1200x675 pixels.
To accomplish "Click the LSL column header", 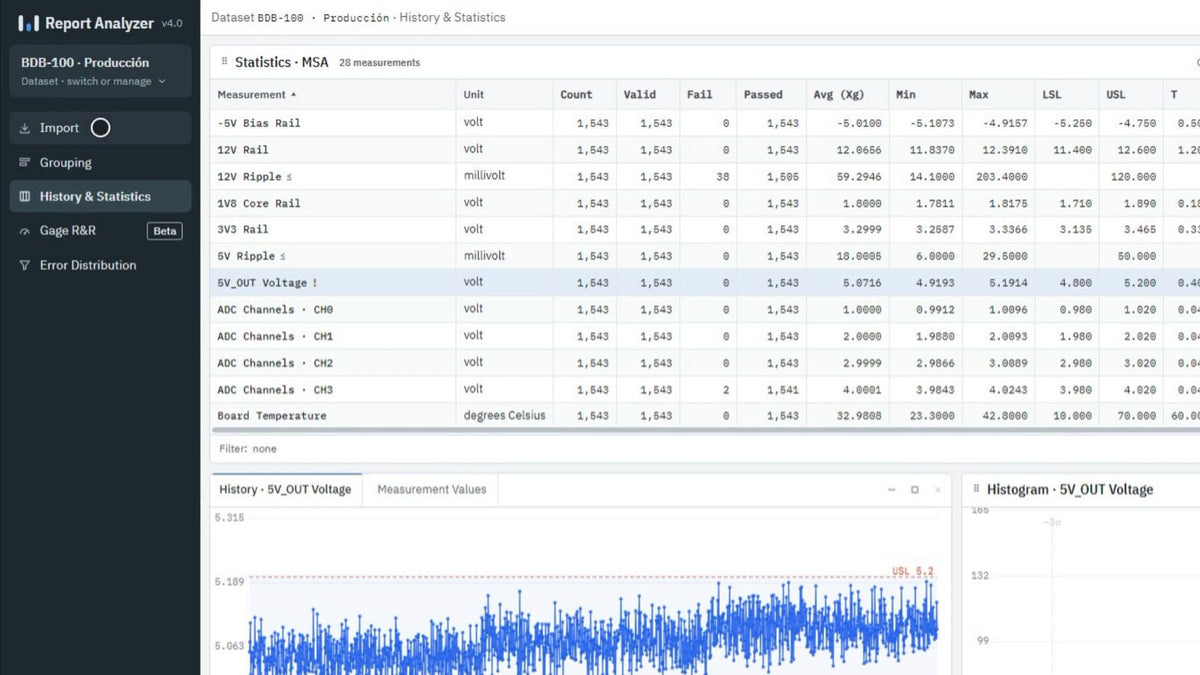I will [x=1066, y=95].
